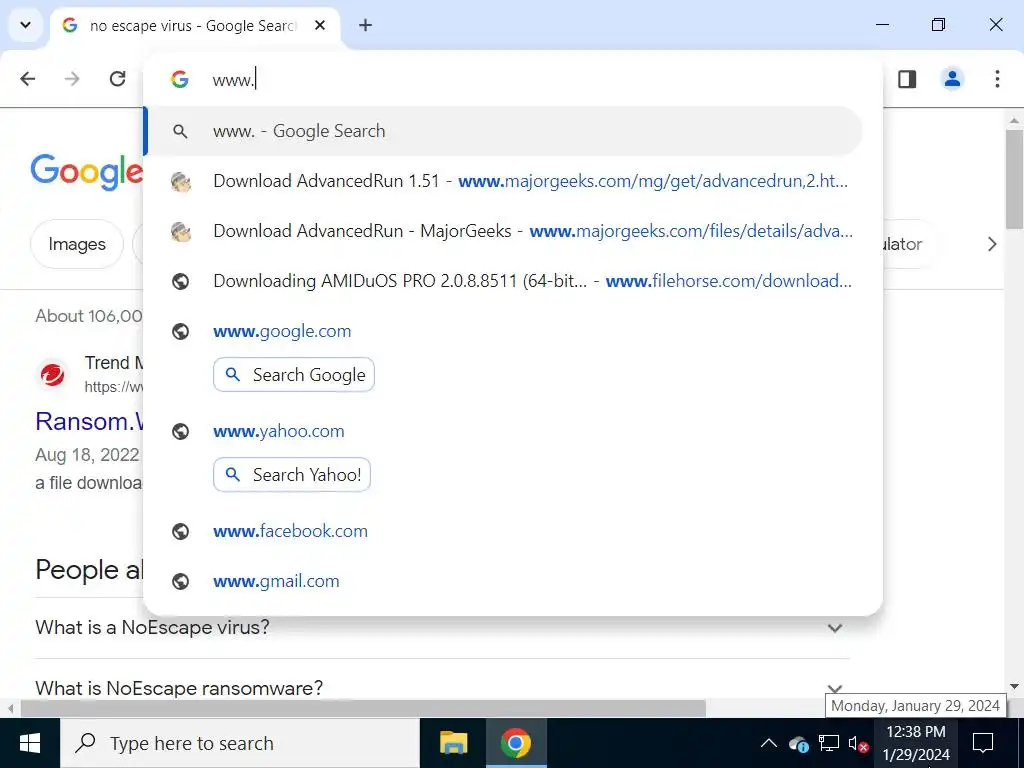The width and height of the screenshot is (1024, 768).
Task: Click the globe icon beside www.facebook.com
Action: pyautogui.click(x=180, y=532)
